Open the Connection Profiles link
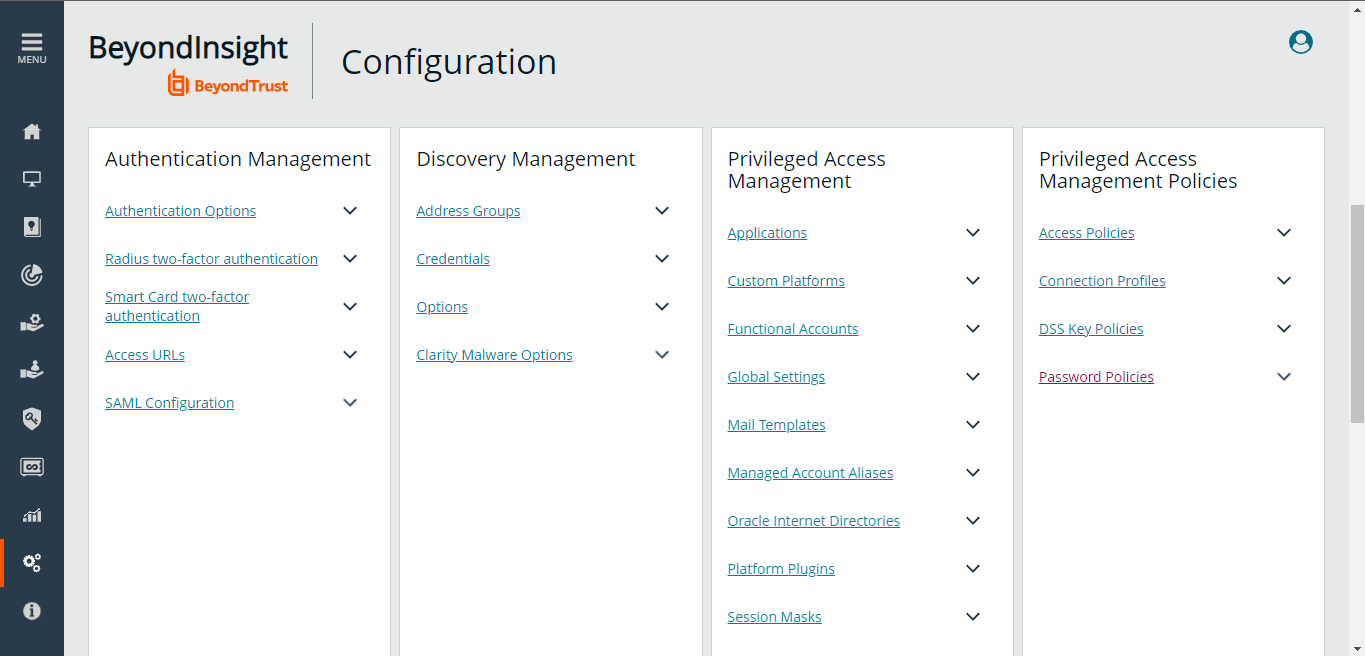The width and height of the screenshot is (1365, 656). (1102, 281)
